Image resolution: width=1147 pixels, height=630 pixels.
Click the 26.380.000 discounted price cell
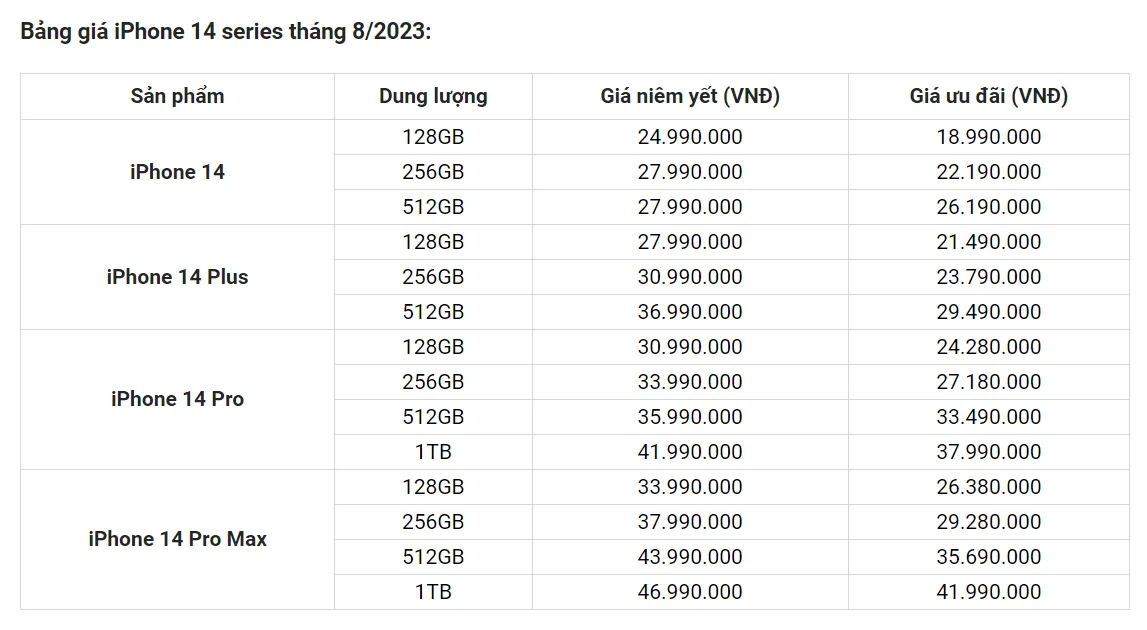[989, 487]
